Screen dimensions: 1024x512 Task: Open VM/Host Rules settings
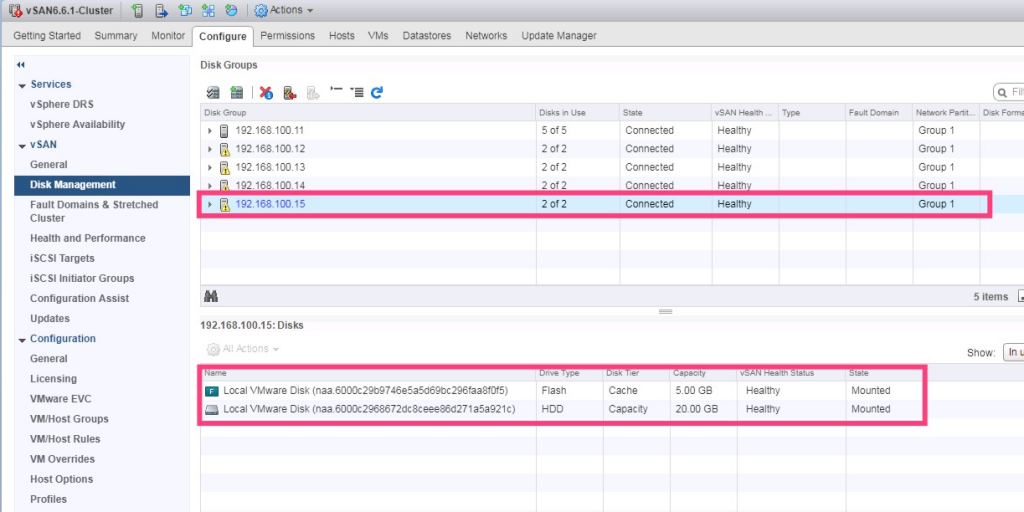tap(65, 439)
